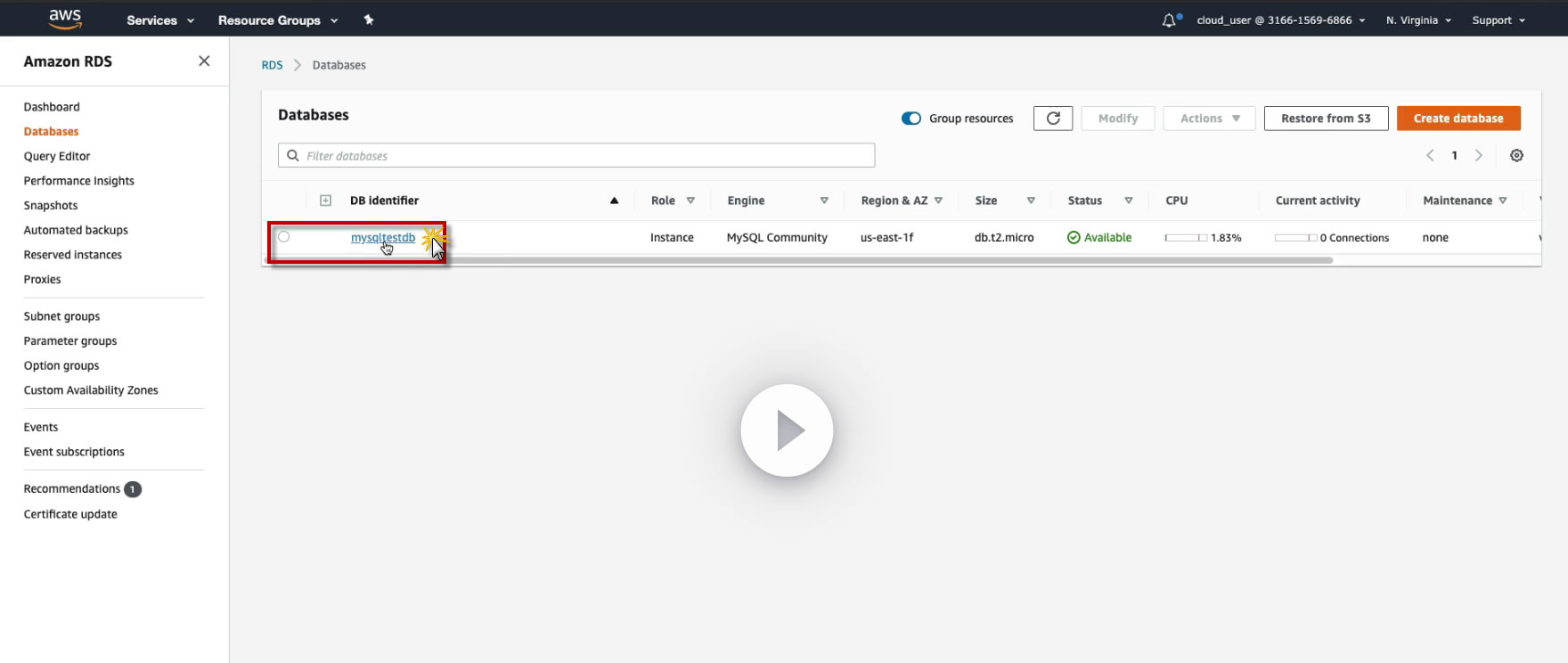Click the Recommendations count badge
Viewport: 1568px width, 663px height.
point(133,489)
